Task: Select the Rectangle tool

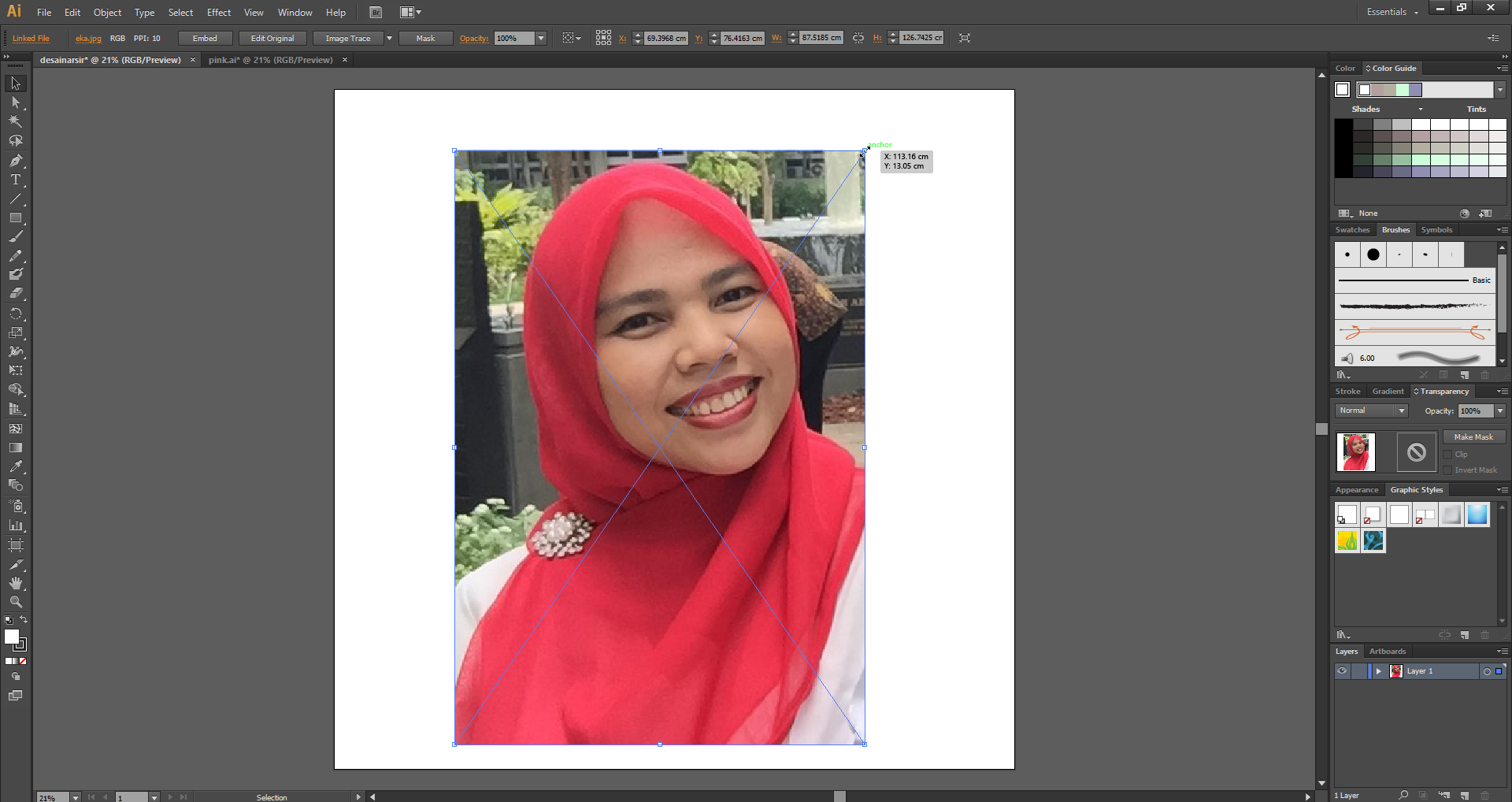Action: pos(16,217)
